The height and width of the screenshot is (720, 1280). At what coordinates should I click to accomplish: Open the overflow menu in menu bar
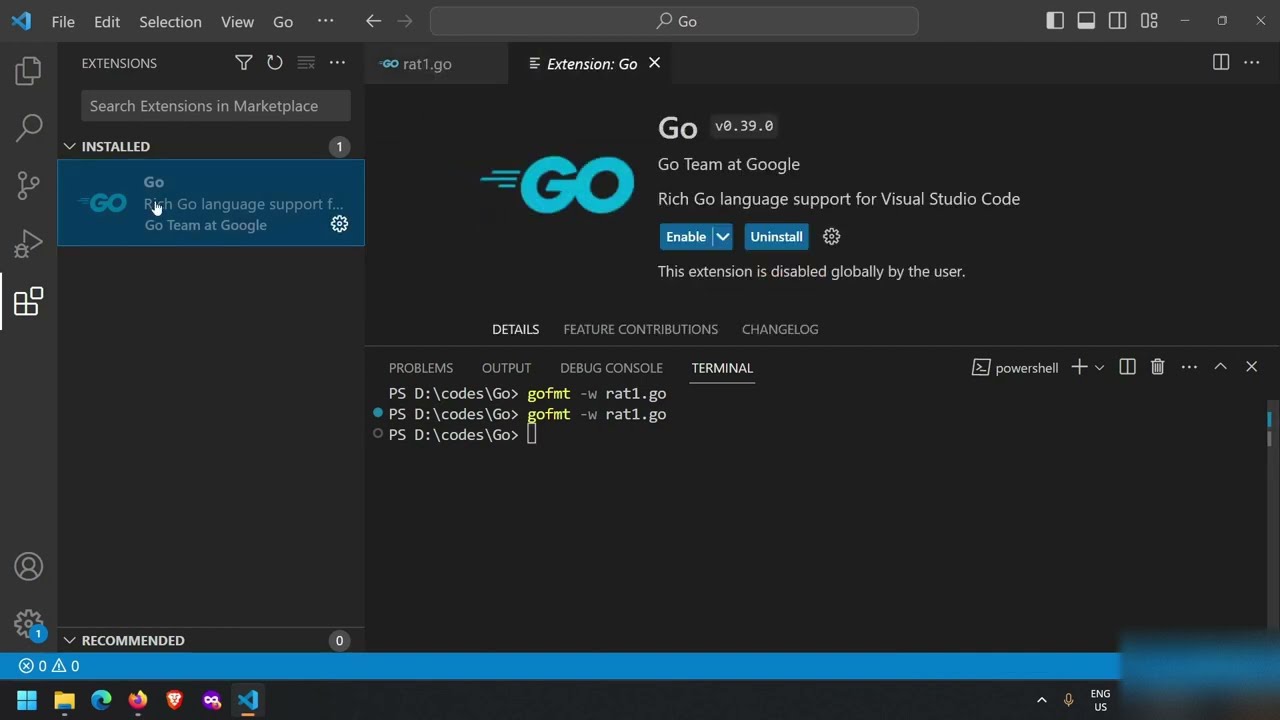point(325,21)
